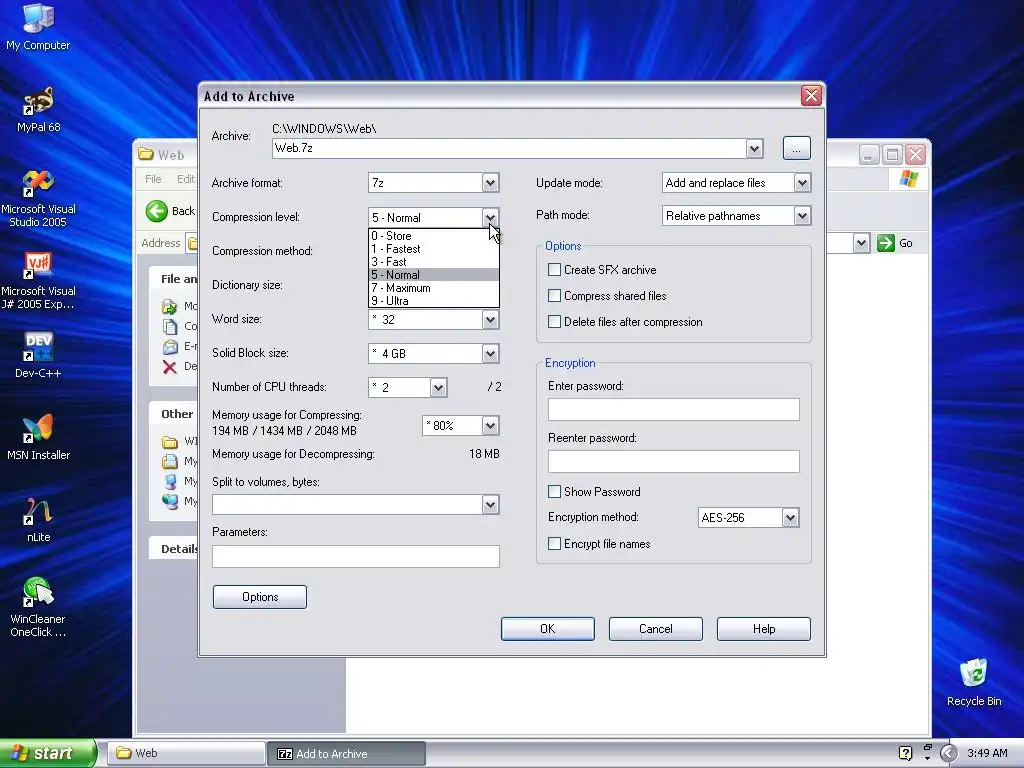
Task: Open the File menu in Web window
Action: [x=153, y=179]
